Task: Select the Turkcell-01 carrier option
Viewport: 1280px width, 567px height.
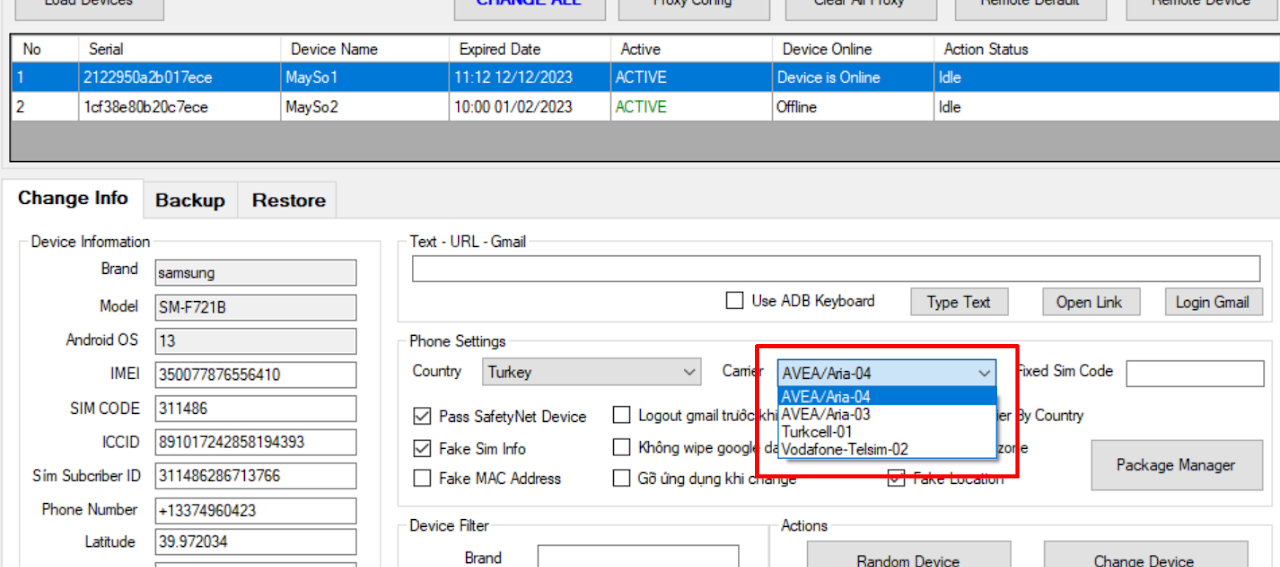Action: [817, 432]
